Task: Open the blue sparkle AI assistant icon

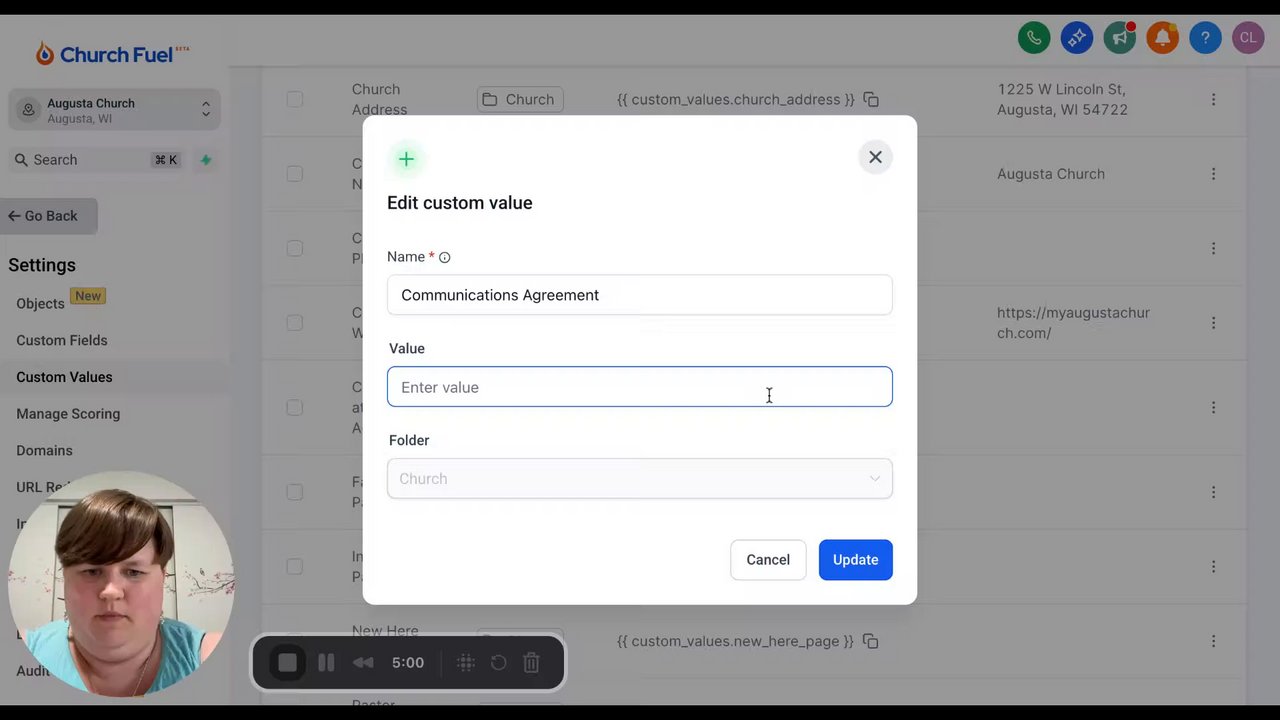Action: coord(1077,38)
